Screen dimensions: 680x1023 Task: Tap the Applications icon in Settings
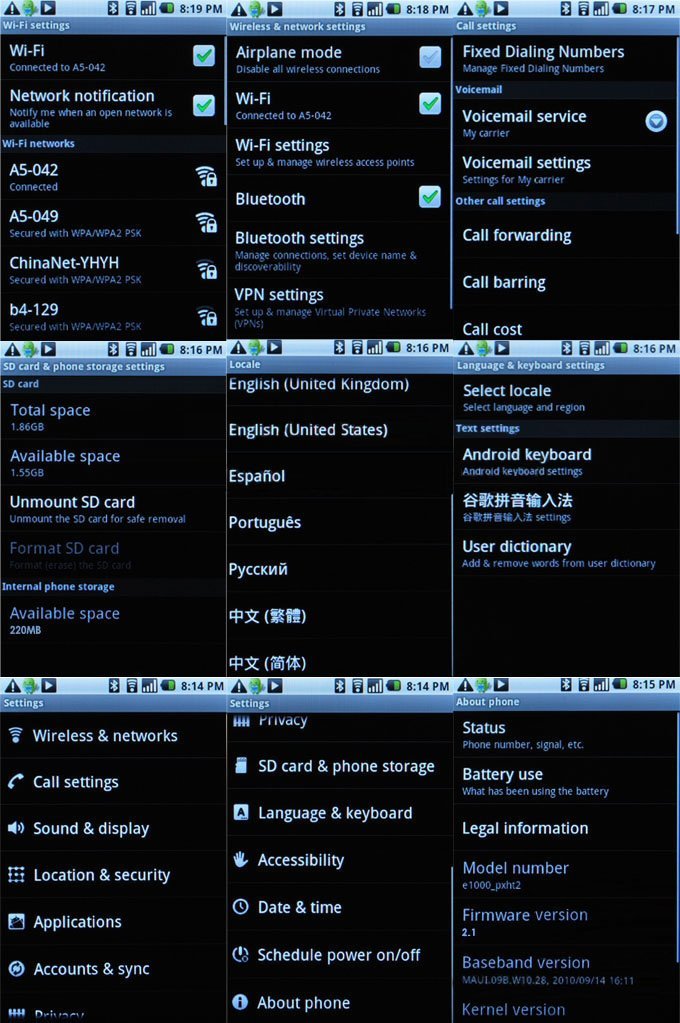[16, 922]
